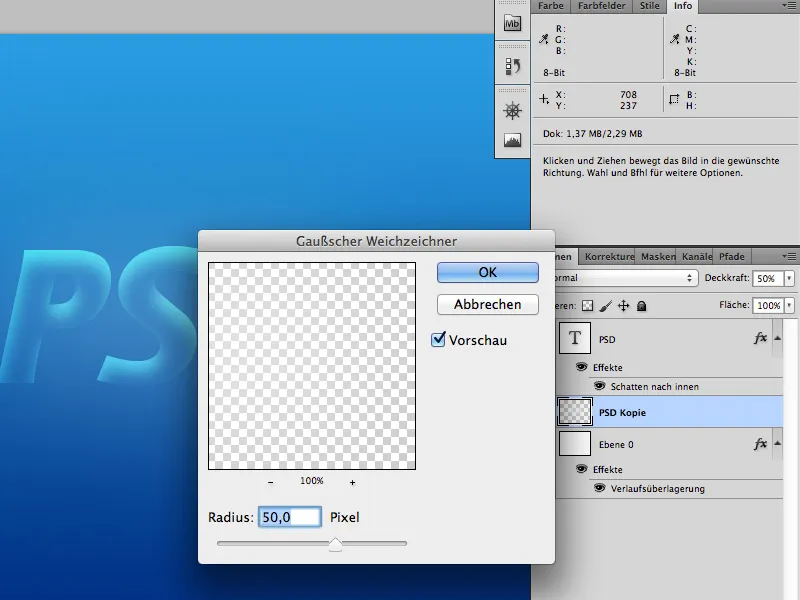The width and height of the screenshot is (800, 600).
Task: Switch to the Farbe tab
Action: click(x=551, y=6)
